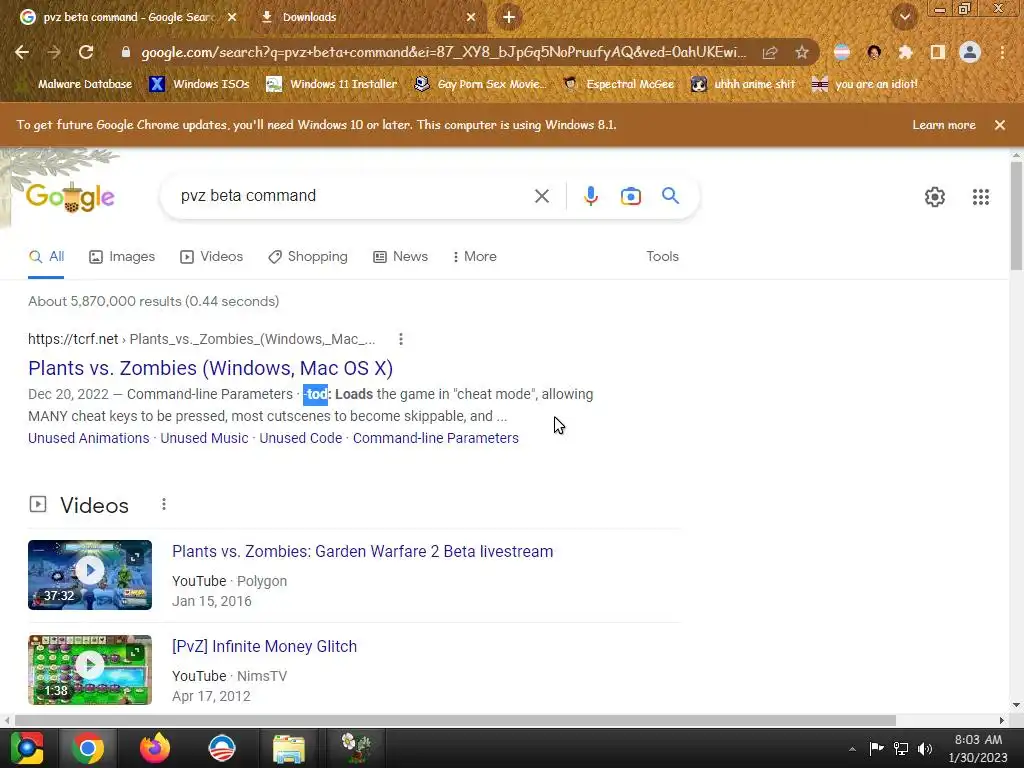Click Learn more in the update banner
Viewport: 1024px width, 768px height.
tap(944, 125)
